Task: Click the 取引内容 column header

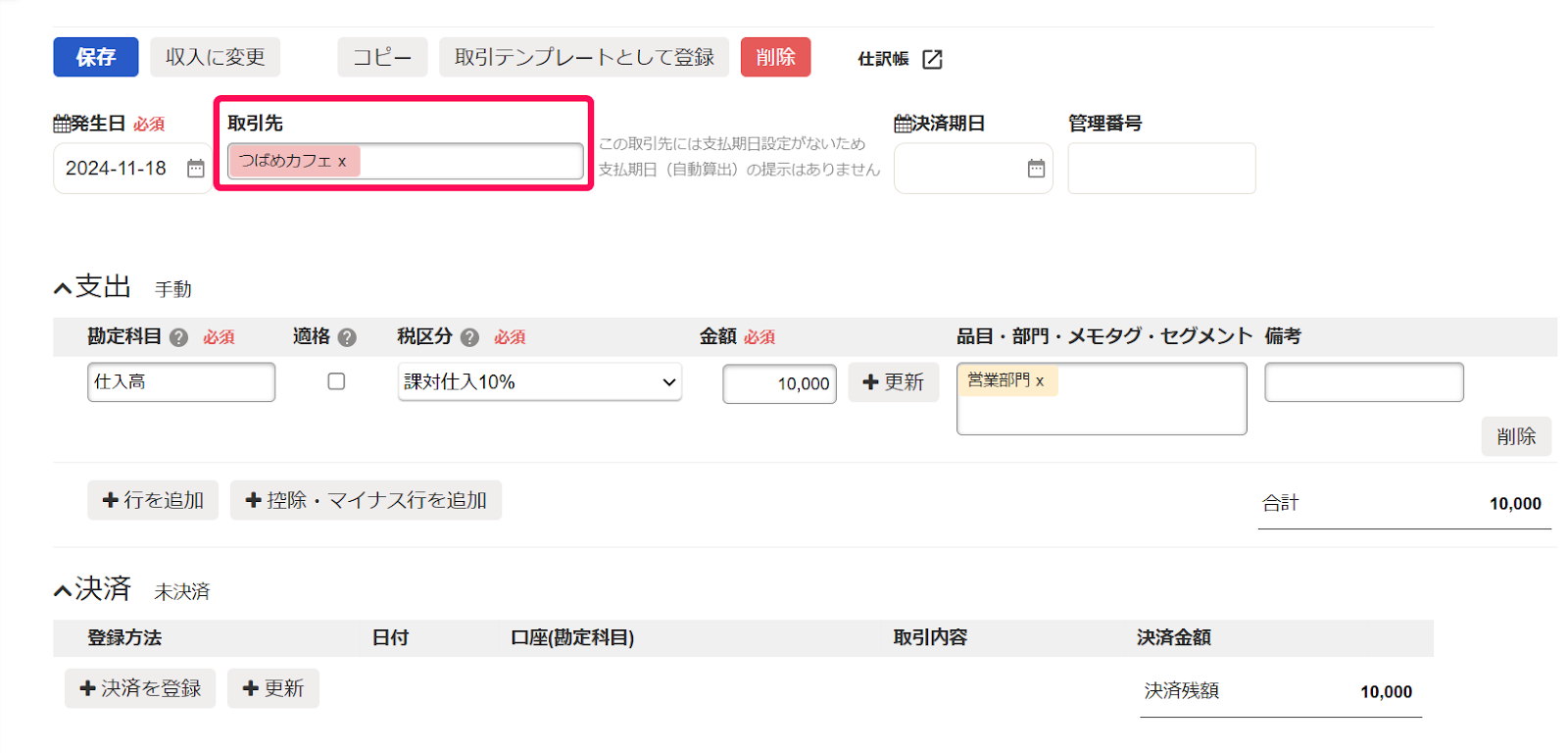Action: pos(930,638)
